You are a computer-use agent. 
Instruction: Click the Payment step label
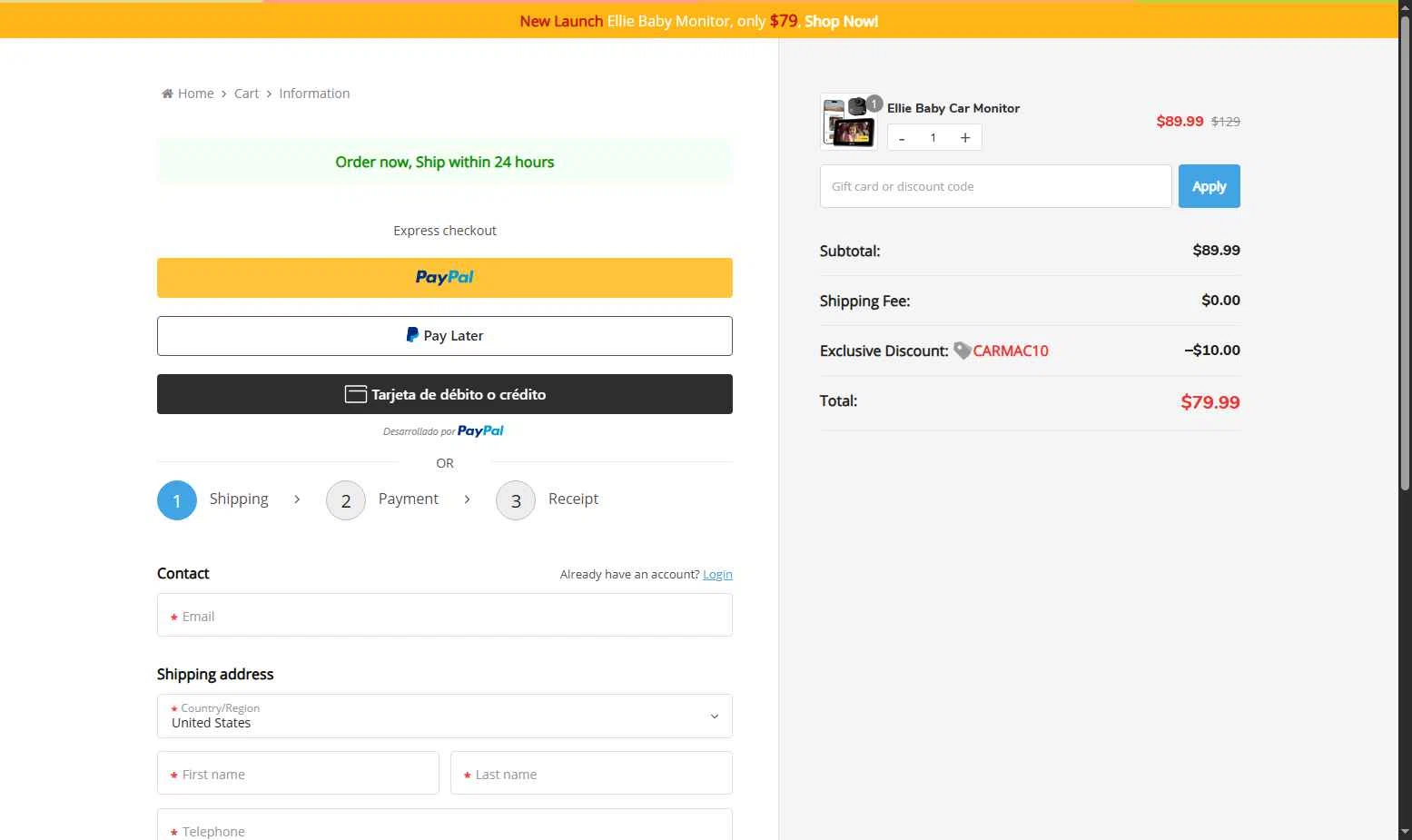point(409,499)
